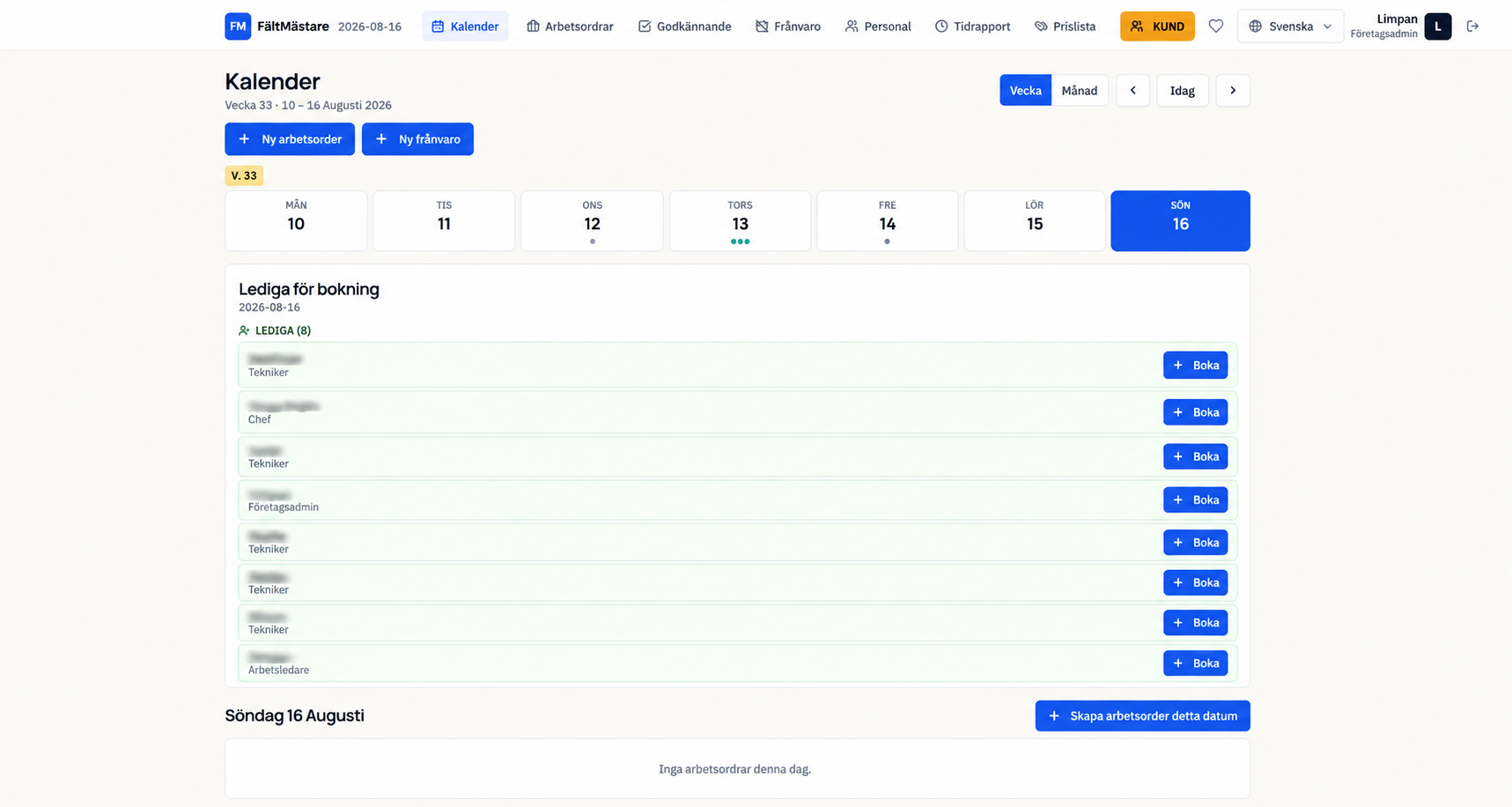
Task: Click the Lediga för bokning heading
Action: 309,289
